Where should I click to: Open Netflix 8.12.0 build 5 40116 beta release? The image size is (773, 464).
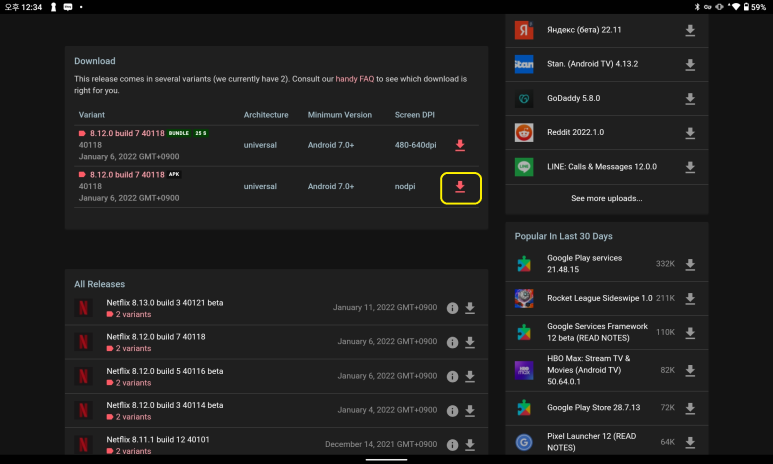click(x=165, y=371)
